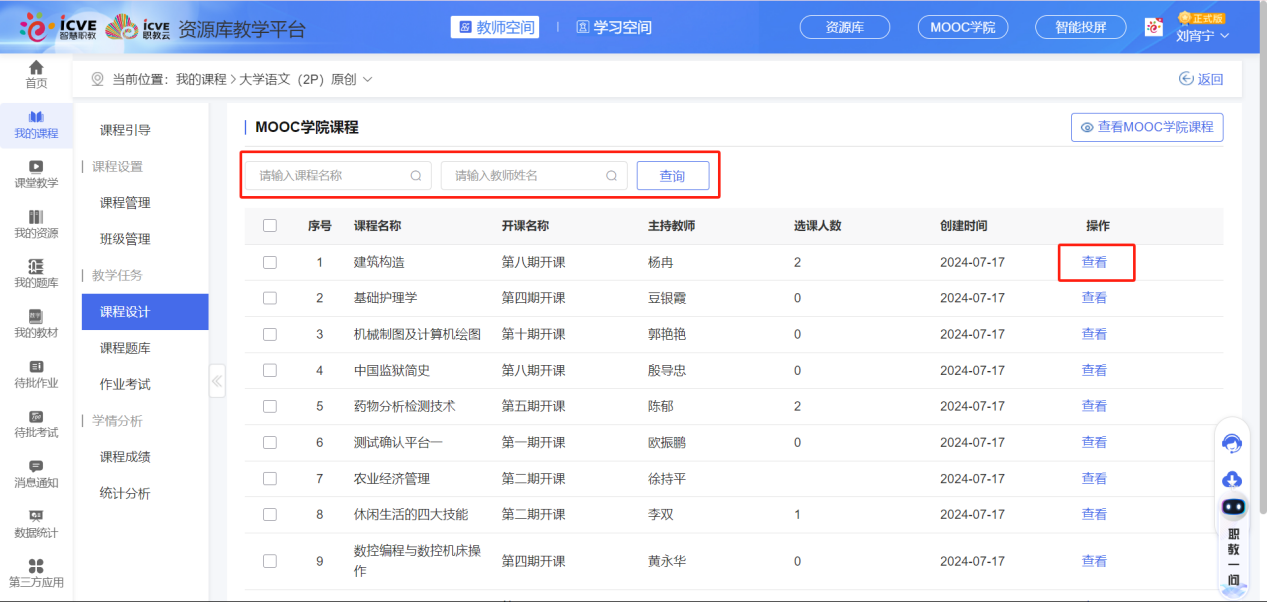Open 我的资源 icon in left sidebar
1267x602 pixels.
(36, 217)
